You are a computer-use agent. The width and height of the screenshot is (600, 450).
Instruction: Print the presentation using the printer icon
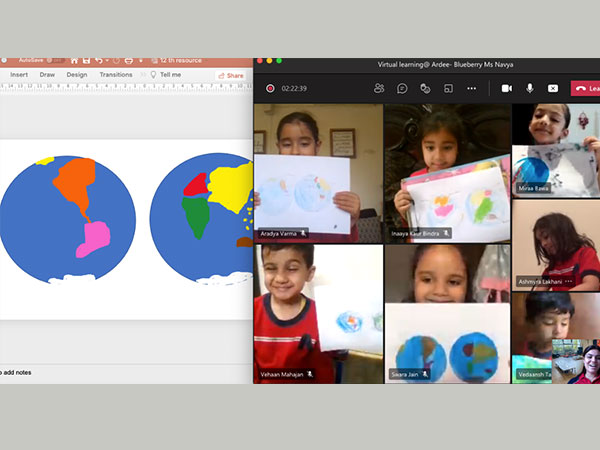click(128, 60)
